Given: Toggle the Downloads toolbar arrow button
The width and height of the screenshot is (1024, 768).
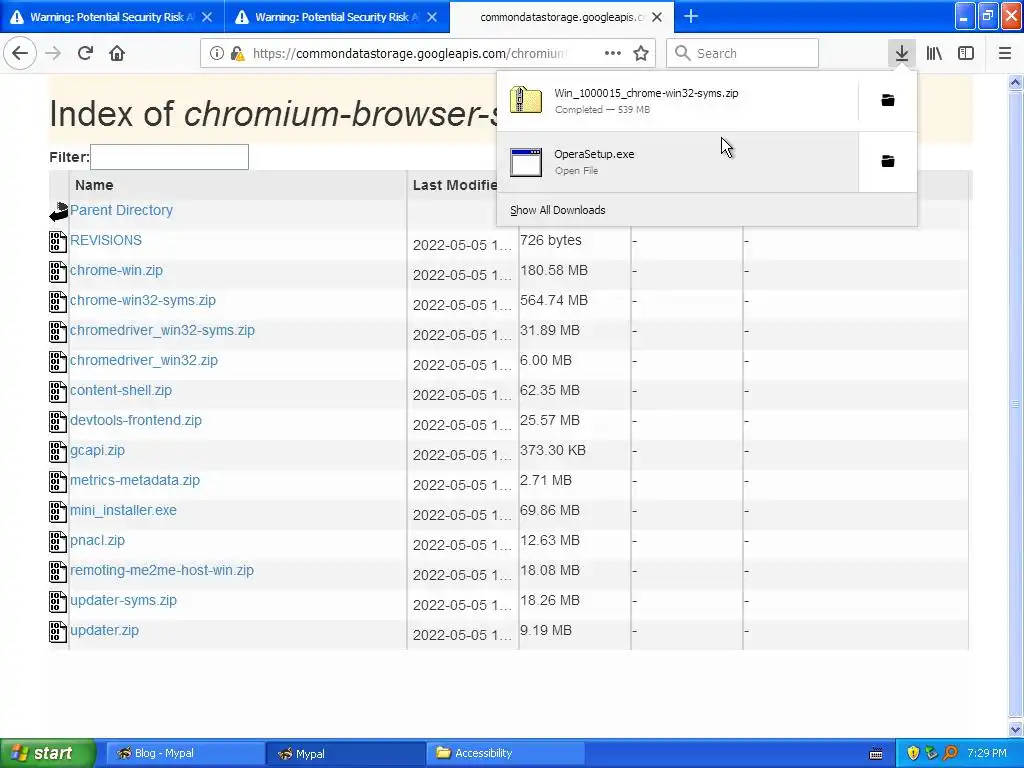Looking at the screenshot, I should coord(901,53).
